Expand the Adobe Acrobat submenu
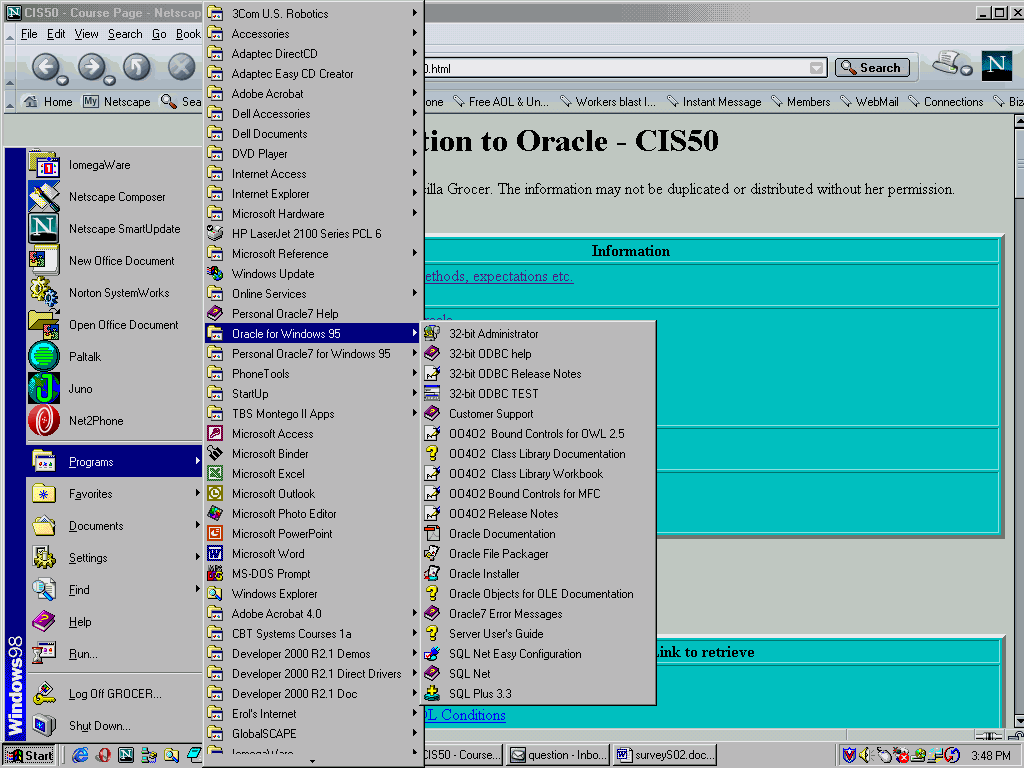Screen dimensions: 1024x768 tap(313, 94)
